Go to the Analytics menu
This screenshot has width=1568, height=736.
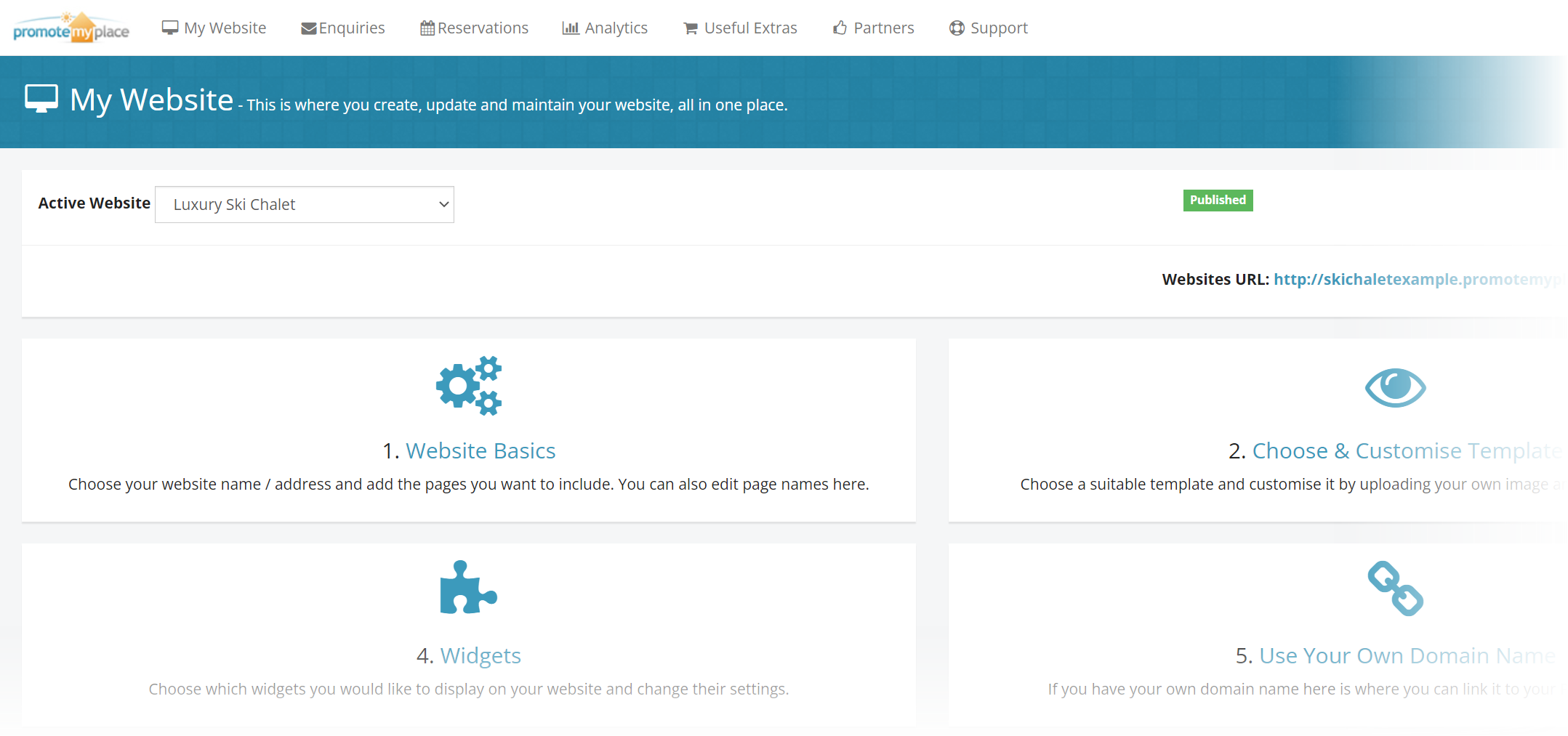point(605,28)
